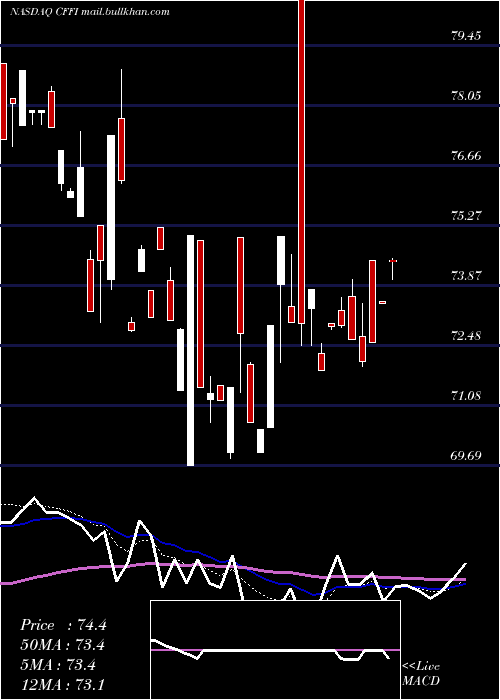Viewport: 500px width, 700px height.
Task: Click the tall white candlestick reaching down to 69.69
Action: [x=191, y=350]
